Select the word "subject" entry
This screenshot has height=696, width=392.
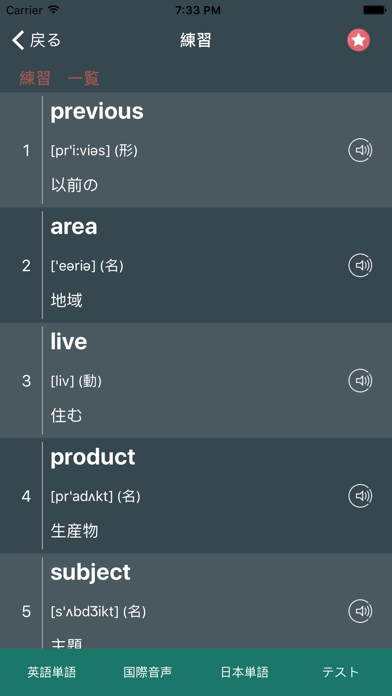tap(196, 601)
